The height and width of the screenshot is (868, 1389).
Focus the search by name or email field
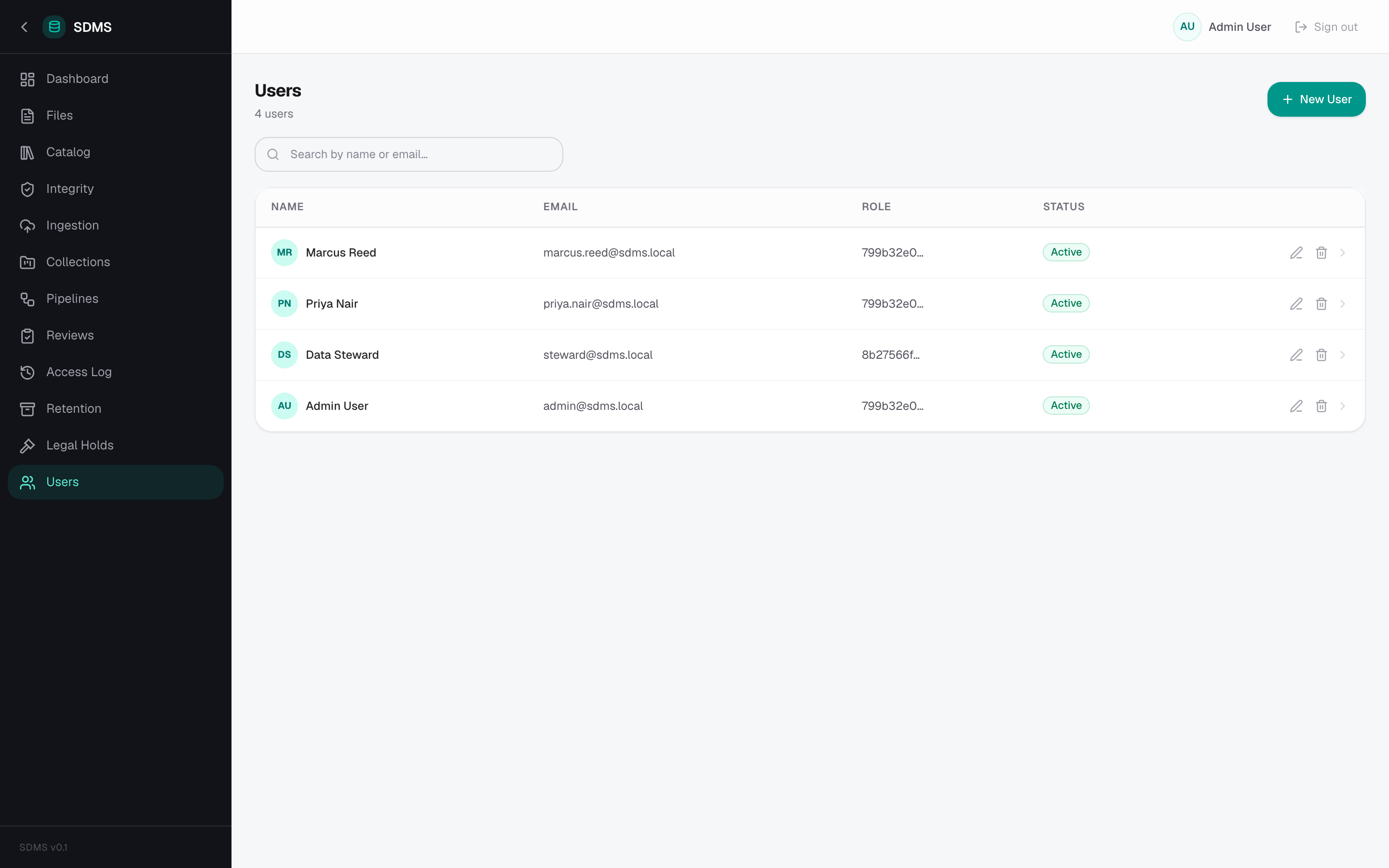coord(409,154)
